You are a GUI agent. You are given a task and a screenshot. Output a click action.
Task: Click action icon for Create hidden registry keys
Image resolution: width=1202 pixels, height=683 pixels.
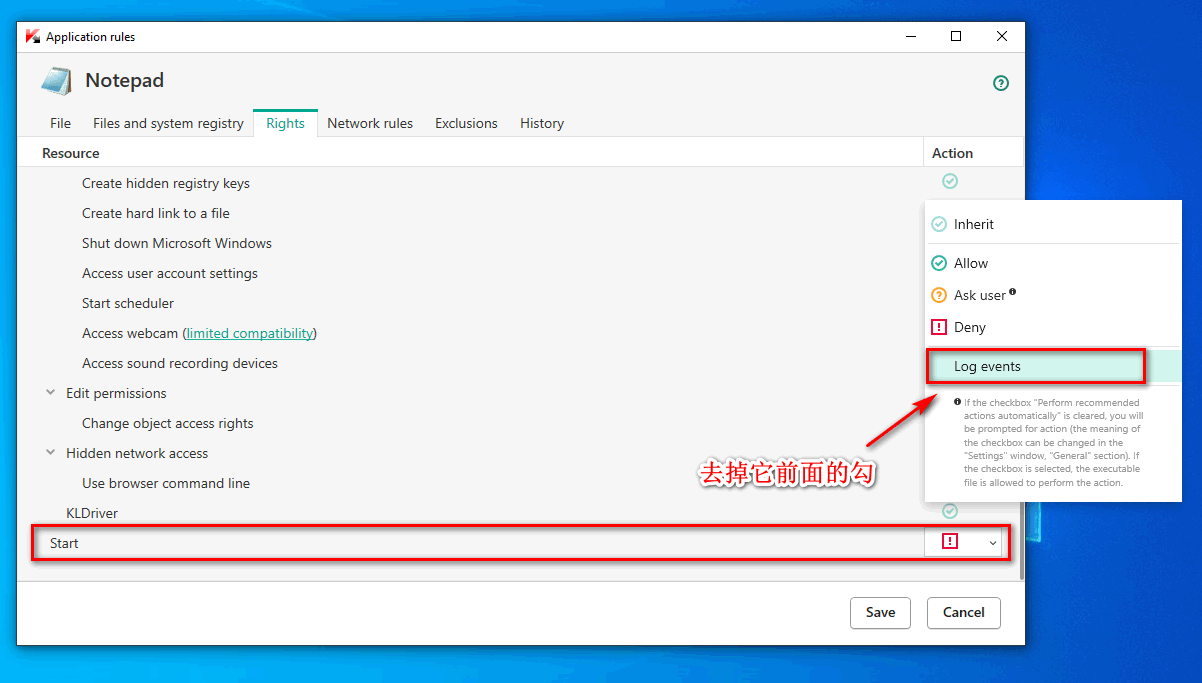point(950,181)
